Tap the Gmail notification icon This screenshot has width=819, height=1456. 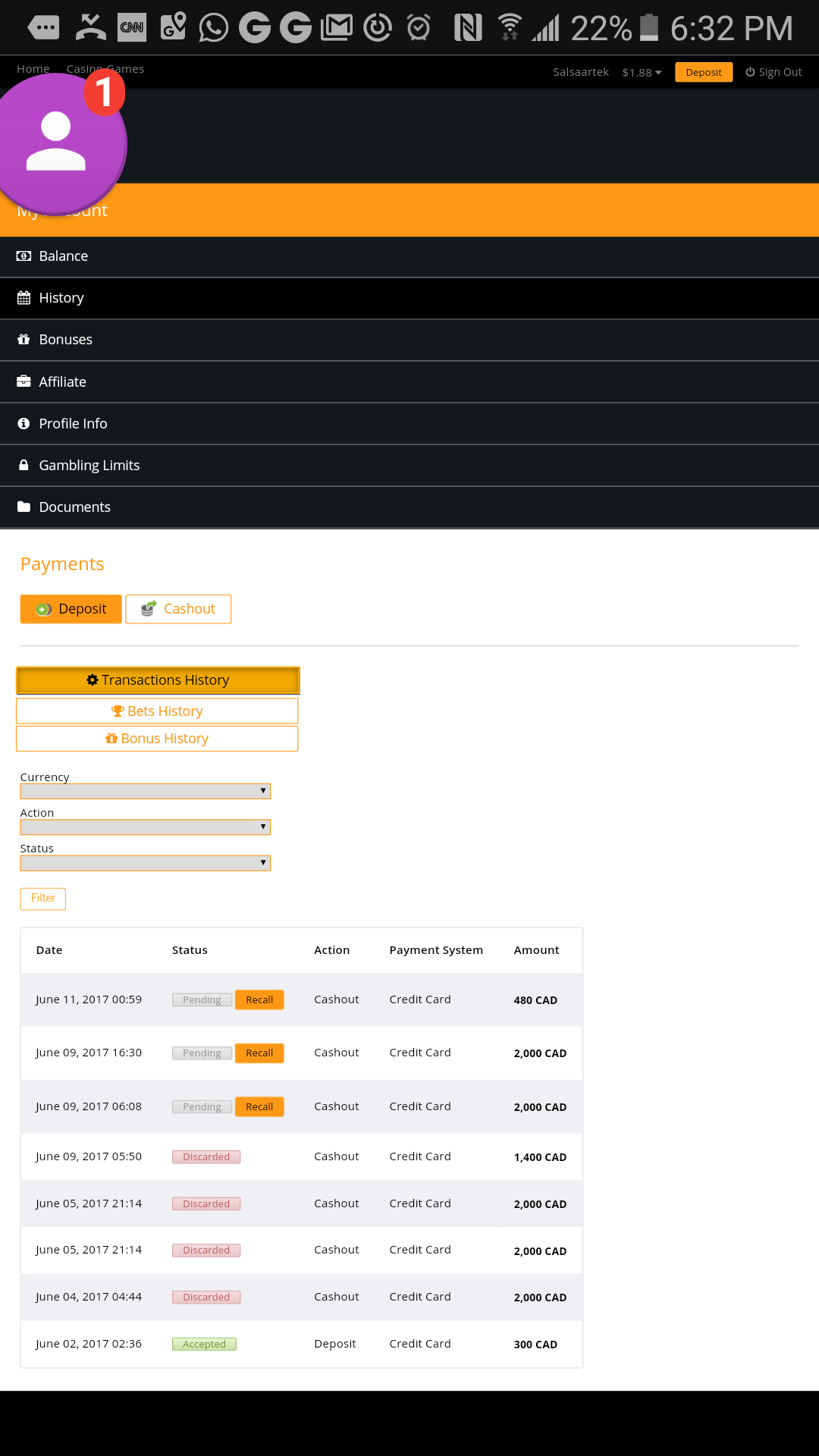point(337,28)
